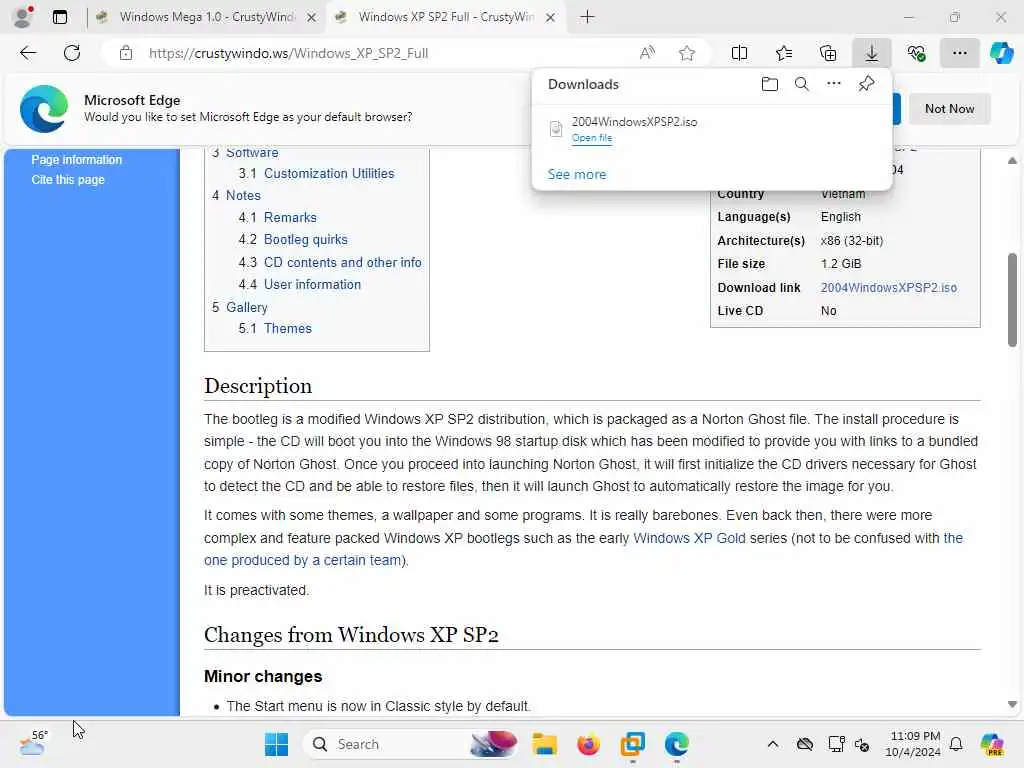Click the scrollbar up arrow
The width and height of the screenshot is (1024, 768).
tap(1012, 161)
